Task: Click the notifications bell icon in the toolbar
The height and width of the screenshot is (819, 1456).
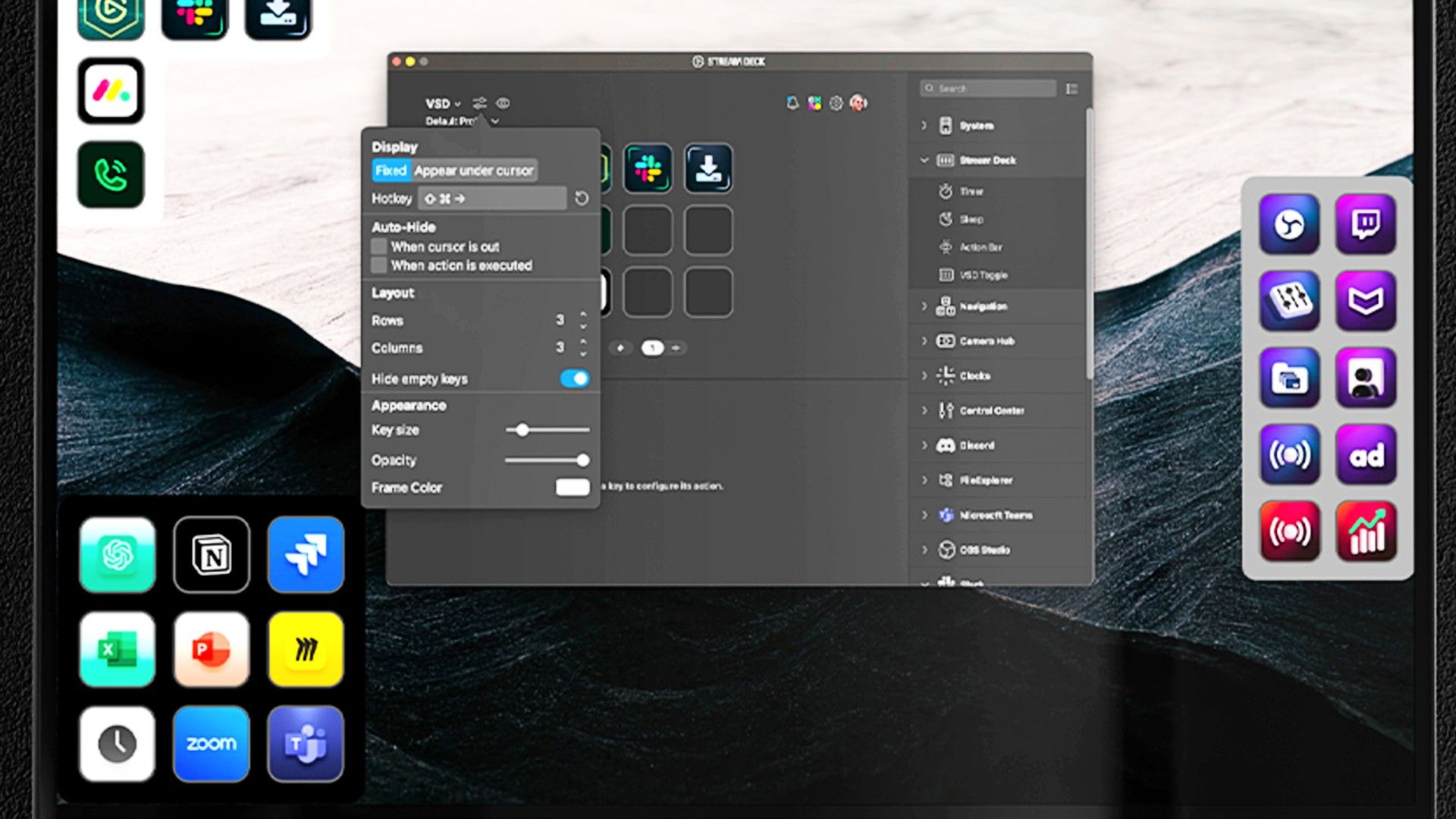Action: (x=792, y=102)
